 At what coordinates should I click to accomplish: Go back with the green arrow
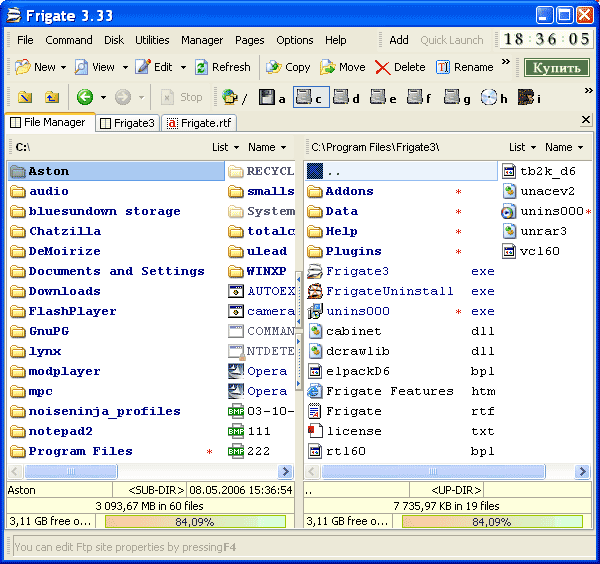85,97
